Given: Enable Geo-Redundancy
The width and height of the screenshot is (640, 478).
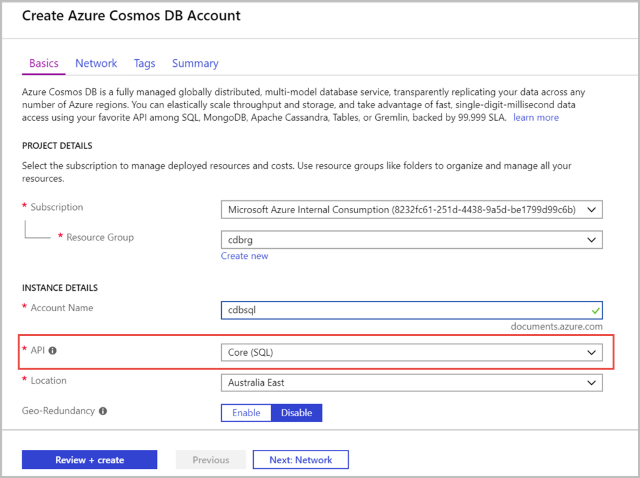Looking at the screenshot, I should (246, 413).
